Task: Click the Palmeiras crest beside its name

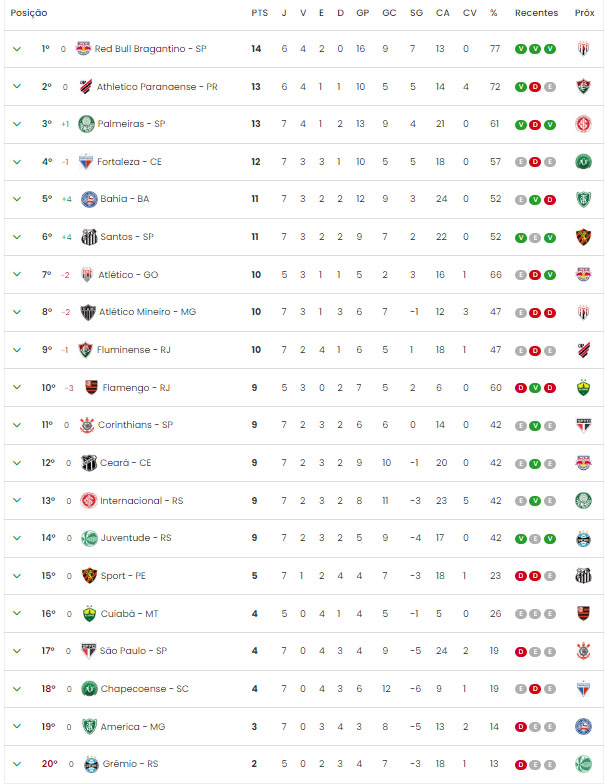Action: 86,124
